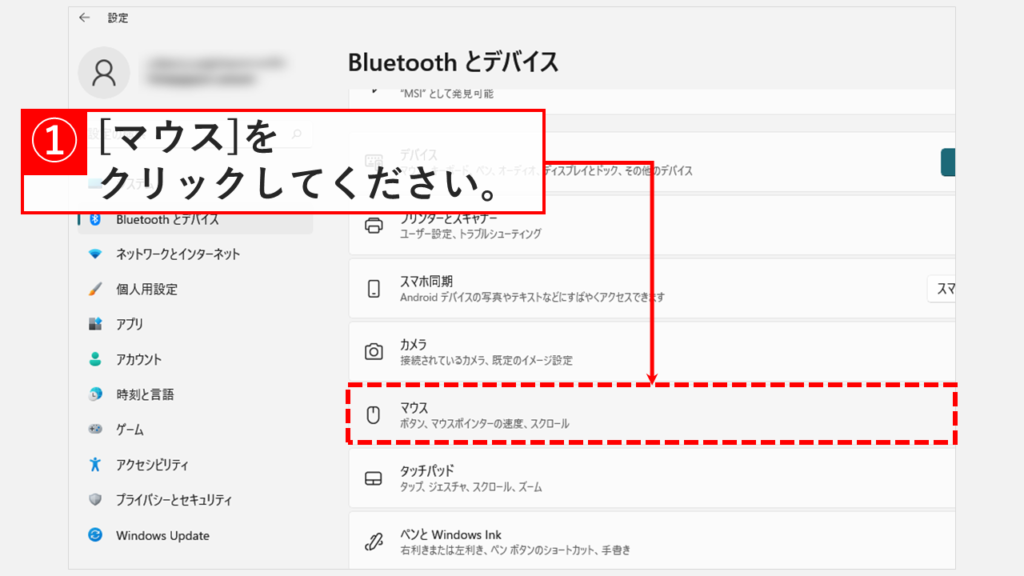Click text タップ、ジェスチャ、スクロール、ズーム
This screenshot has width=1024, height=576.
(471, 487)
